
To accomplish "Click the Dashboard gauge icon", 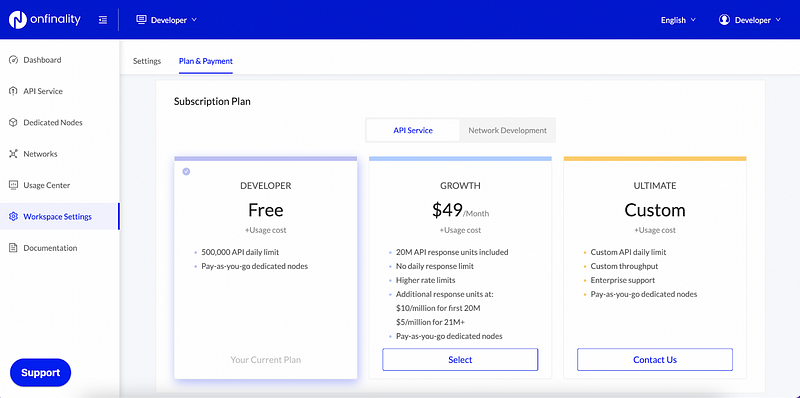I will [14, 60].
